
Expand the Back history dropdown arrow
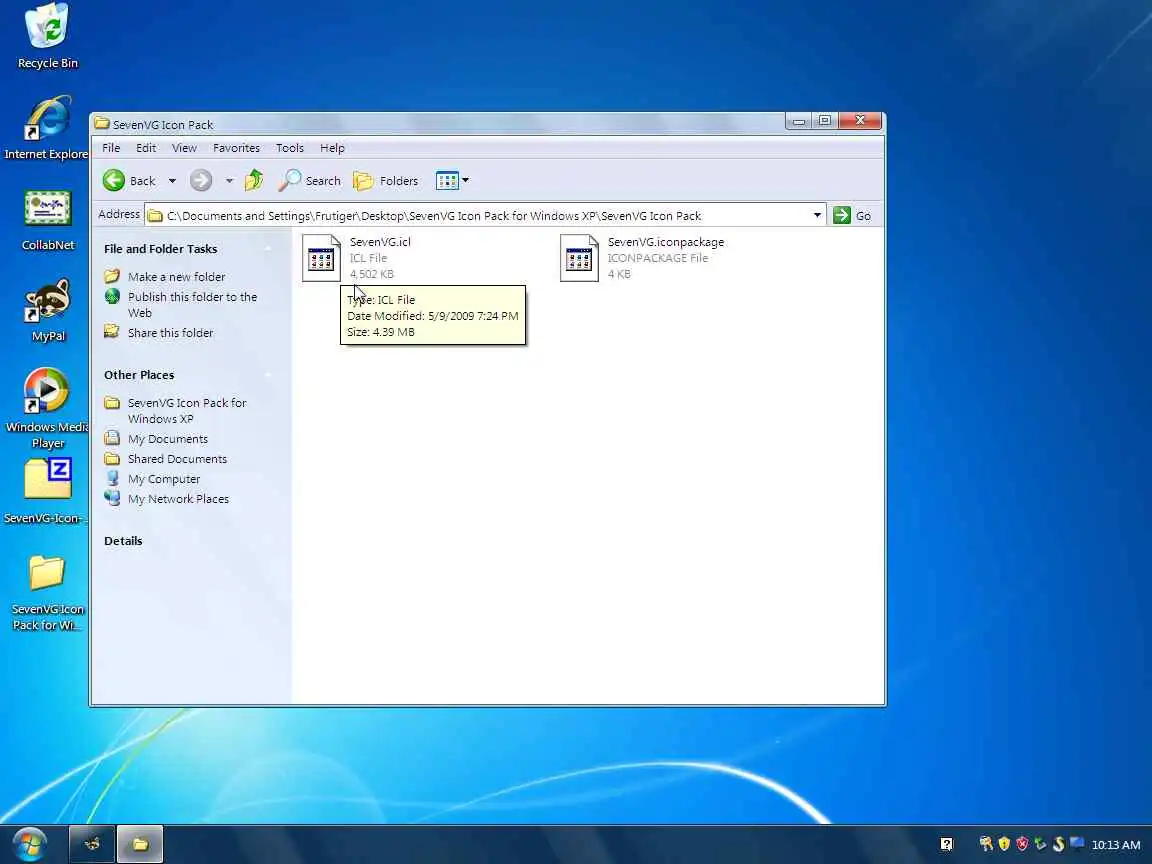click(172, 181)
